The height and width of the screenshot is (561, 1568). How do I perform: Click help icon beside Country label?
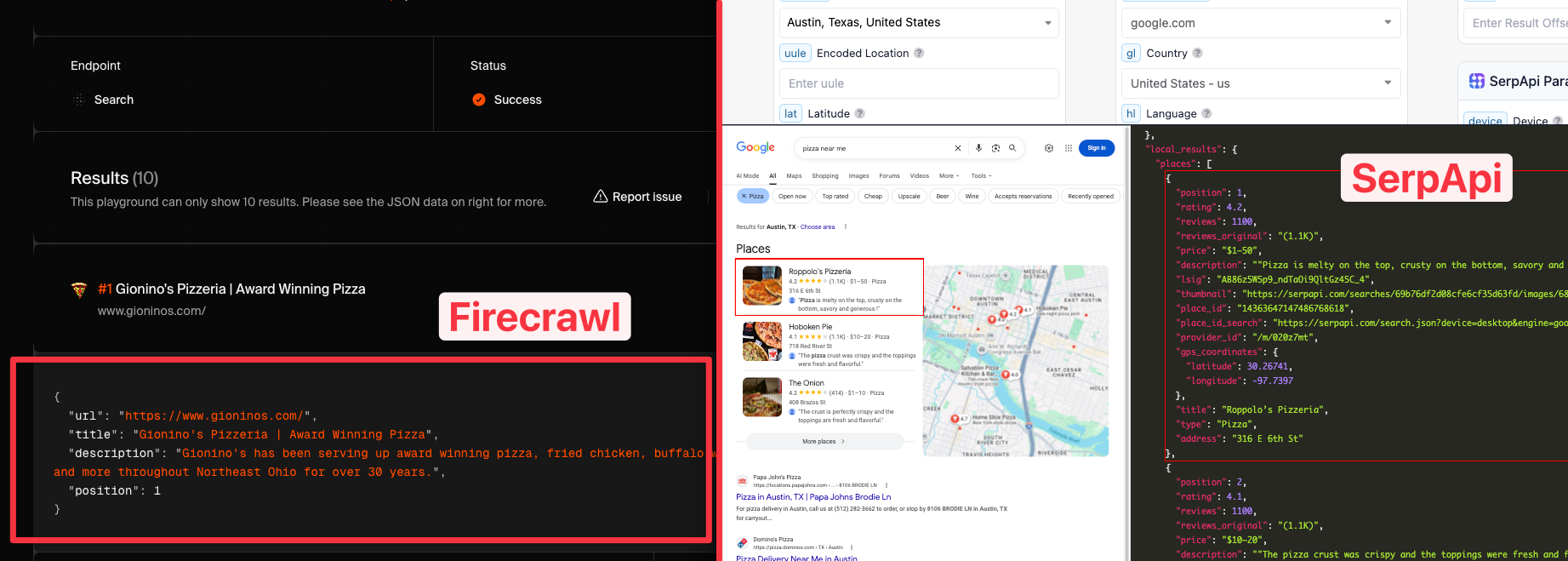pos(1197,53)
